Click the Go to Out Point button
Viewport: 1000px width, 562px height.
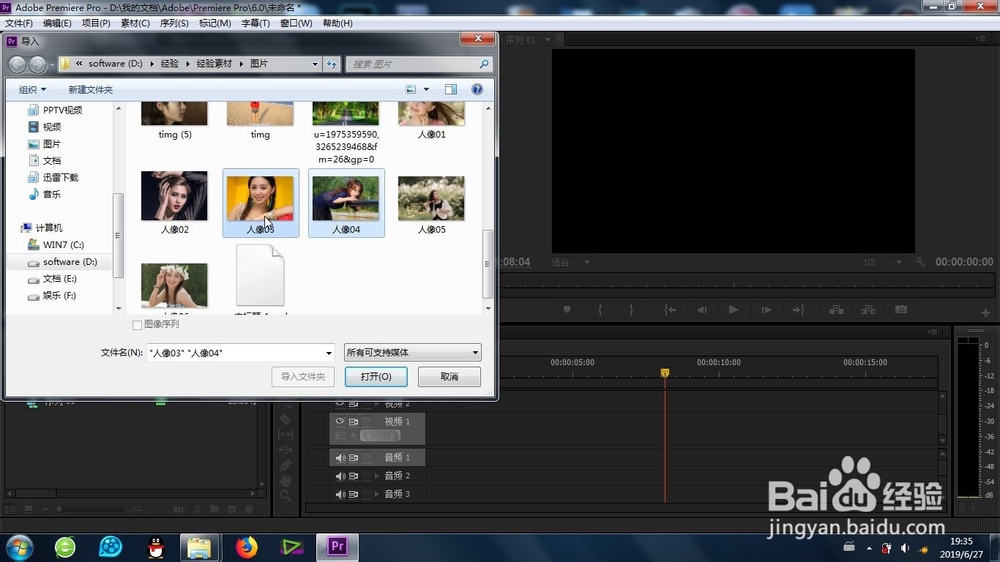coord(798,310)
